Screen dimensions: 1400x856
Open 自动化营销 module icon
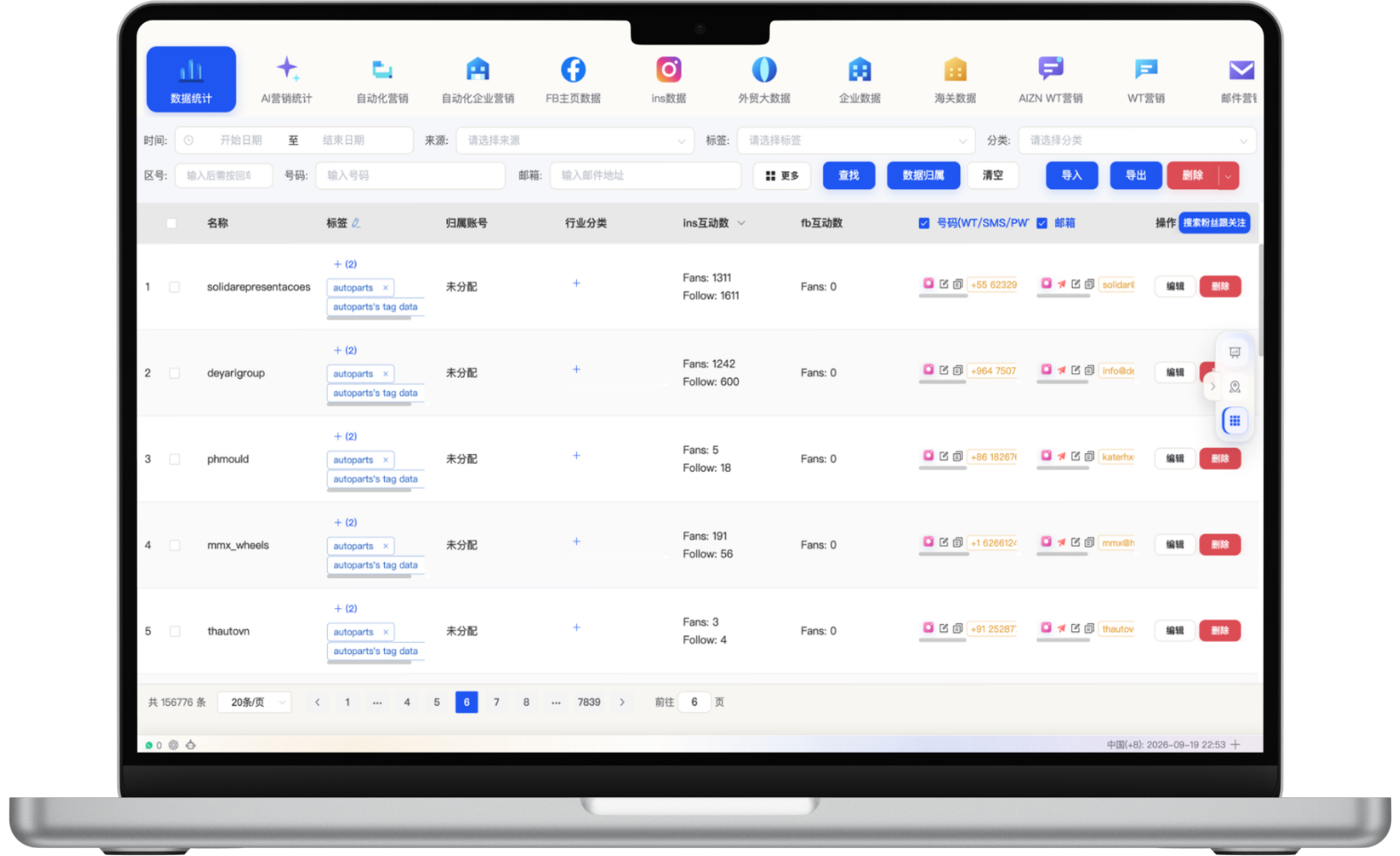click(382, 69)
